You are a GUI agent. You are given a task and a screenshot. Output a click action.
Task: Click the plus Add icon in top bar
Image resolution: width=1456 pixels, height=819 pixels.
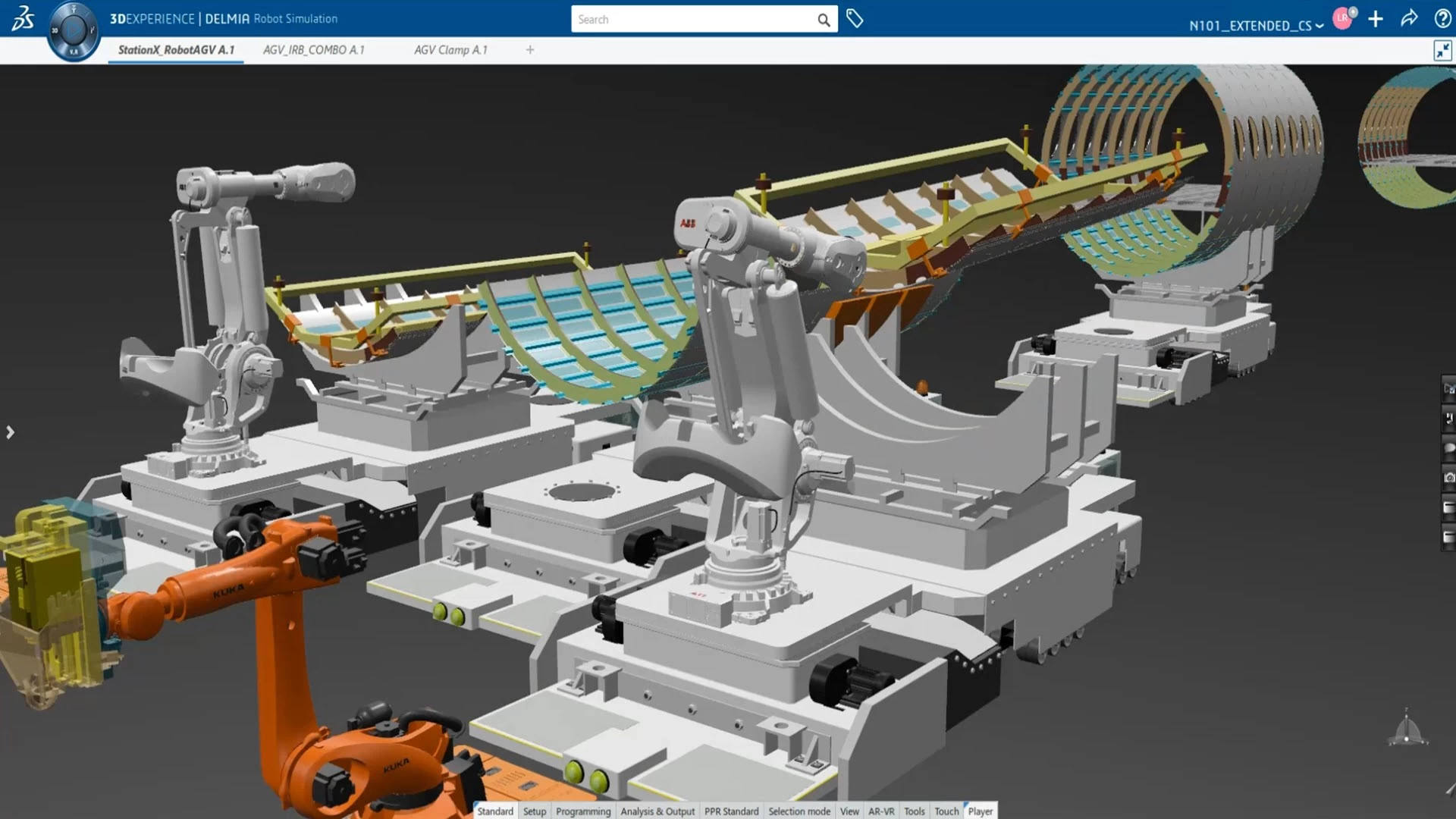pyautogui.click(x=1376, y=19)
